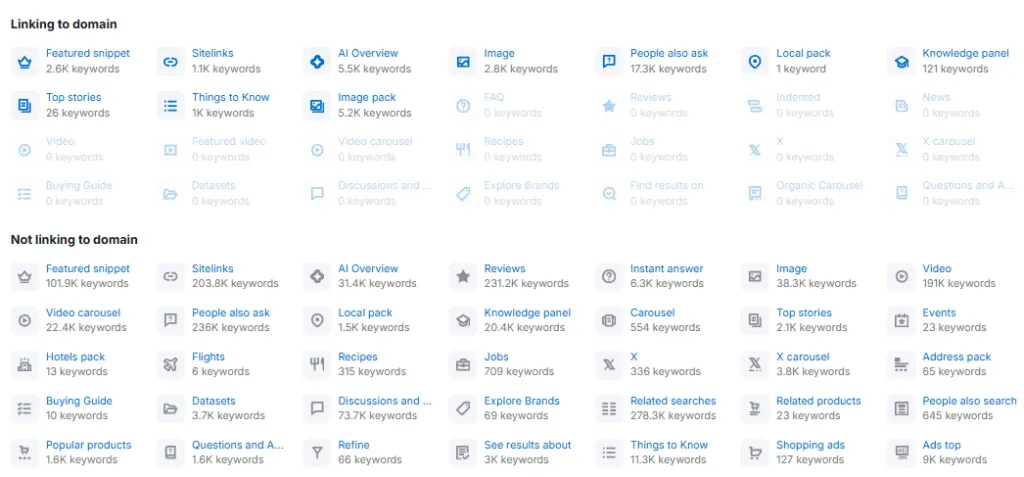The width and height of the screenshot is (1024, 477).
Task: Open Things to Know link with 1K keywords
Action: pos(230,98)
